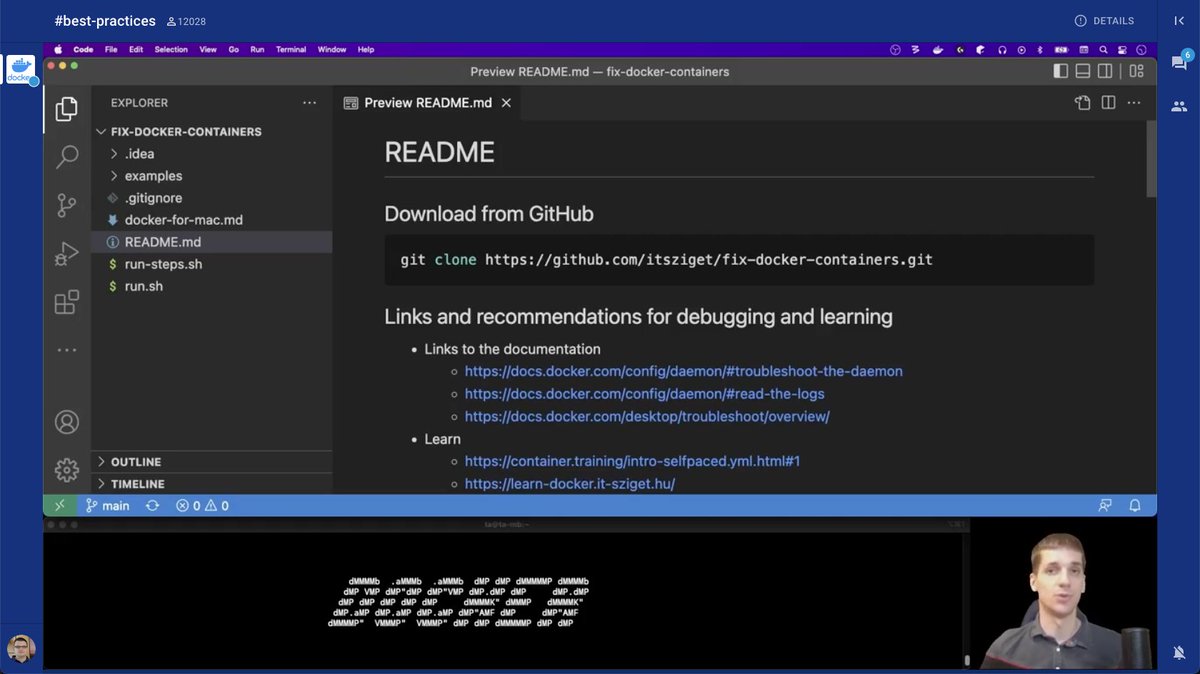1200x674 pixels.
Task: Open the Code menu
Action: click(83, 49)
